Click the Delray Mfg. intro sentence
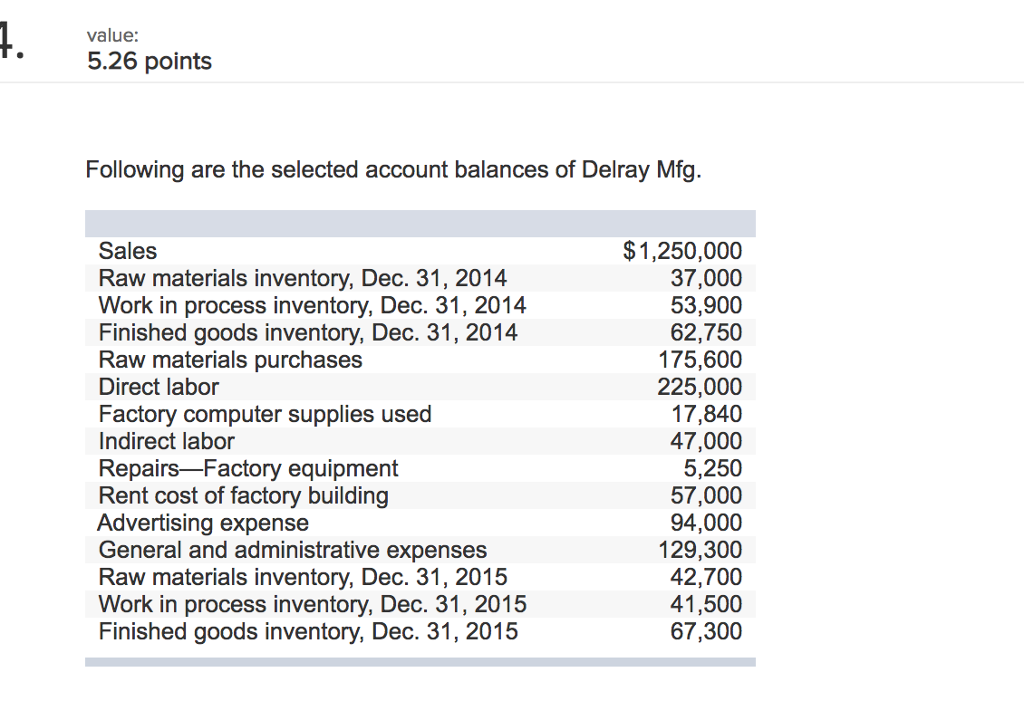The image size is (1024, 701). [393, 170]
